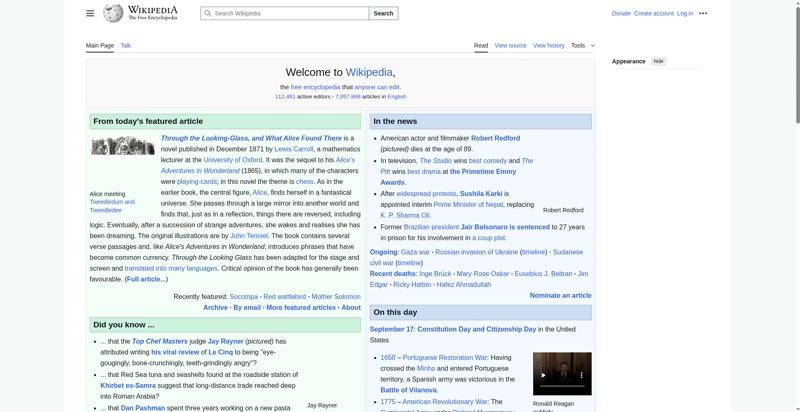Open the three-dots personal tools menu
The image size is (800, 412).
703,13
